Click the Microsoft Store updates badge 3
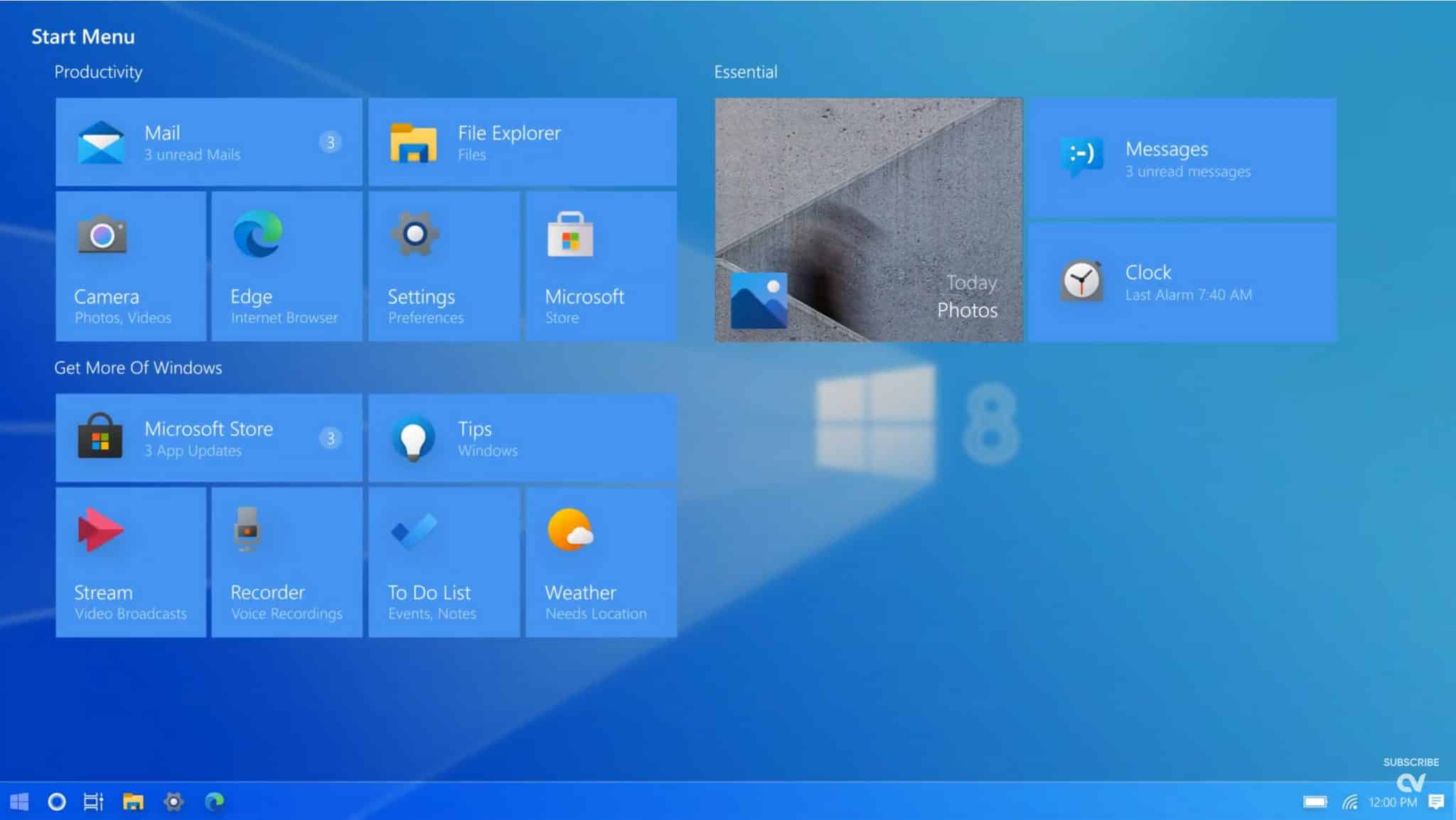The width and height of the screenshot is (1456, 820). coord(330,438)
